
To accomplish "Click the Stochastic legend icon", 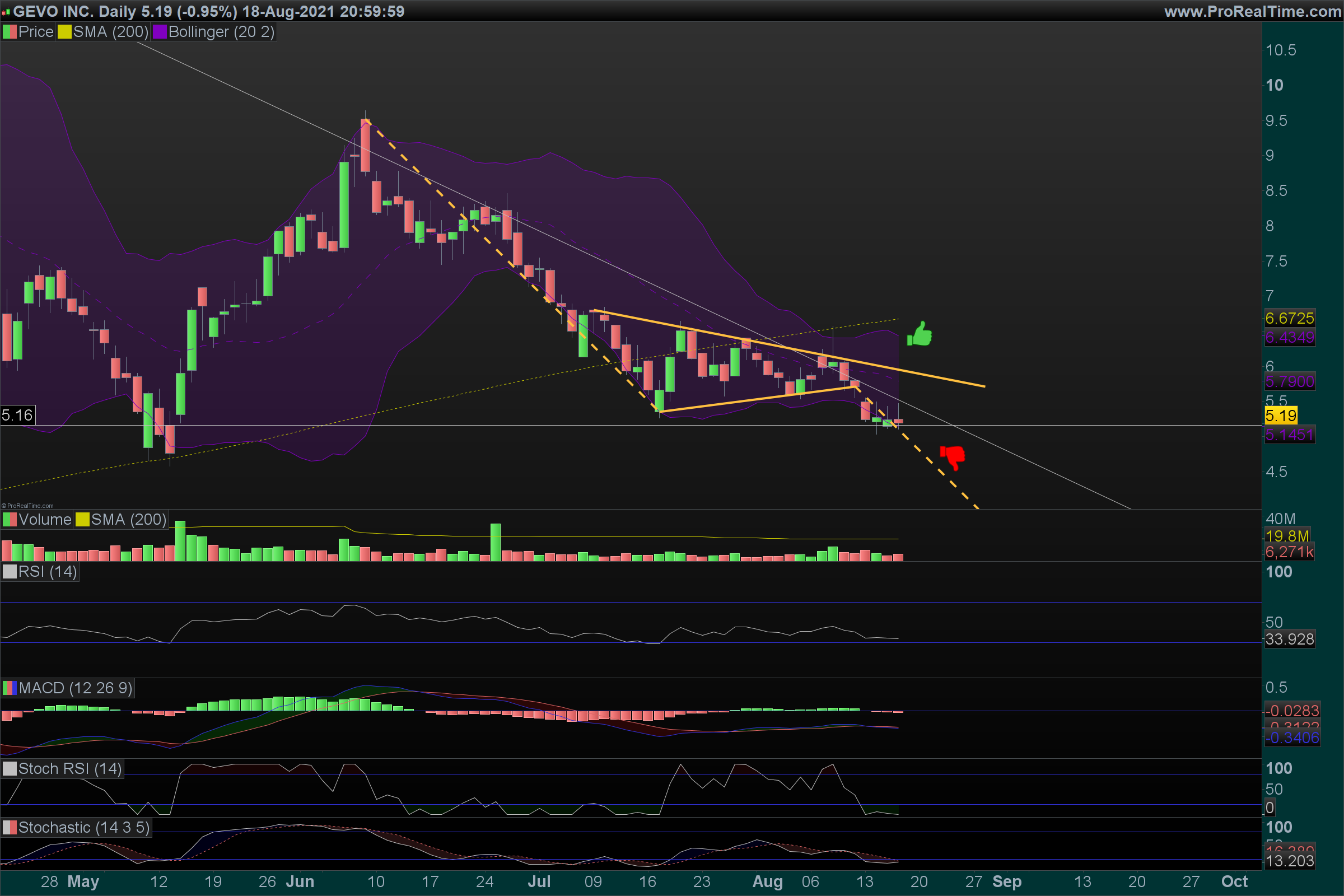I will pyautogui.click(x=9, y=828).
